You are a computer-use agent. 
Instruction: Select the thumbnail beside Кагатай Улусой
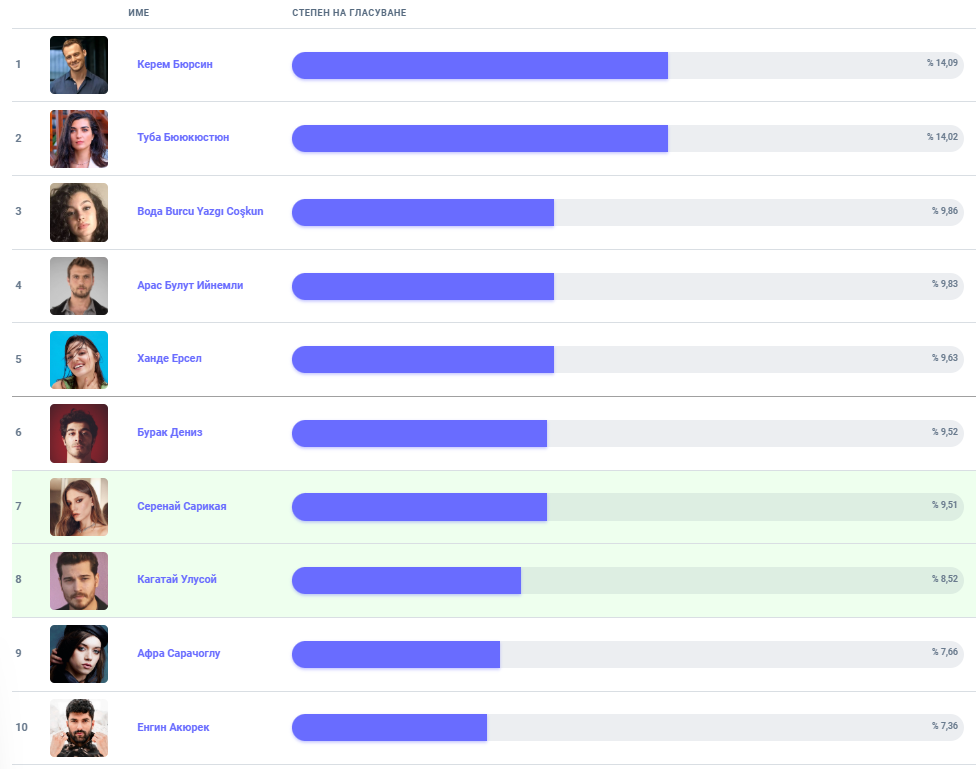79,580
